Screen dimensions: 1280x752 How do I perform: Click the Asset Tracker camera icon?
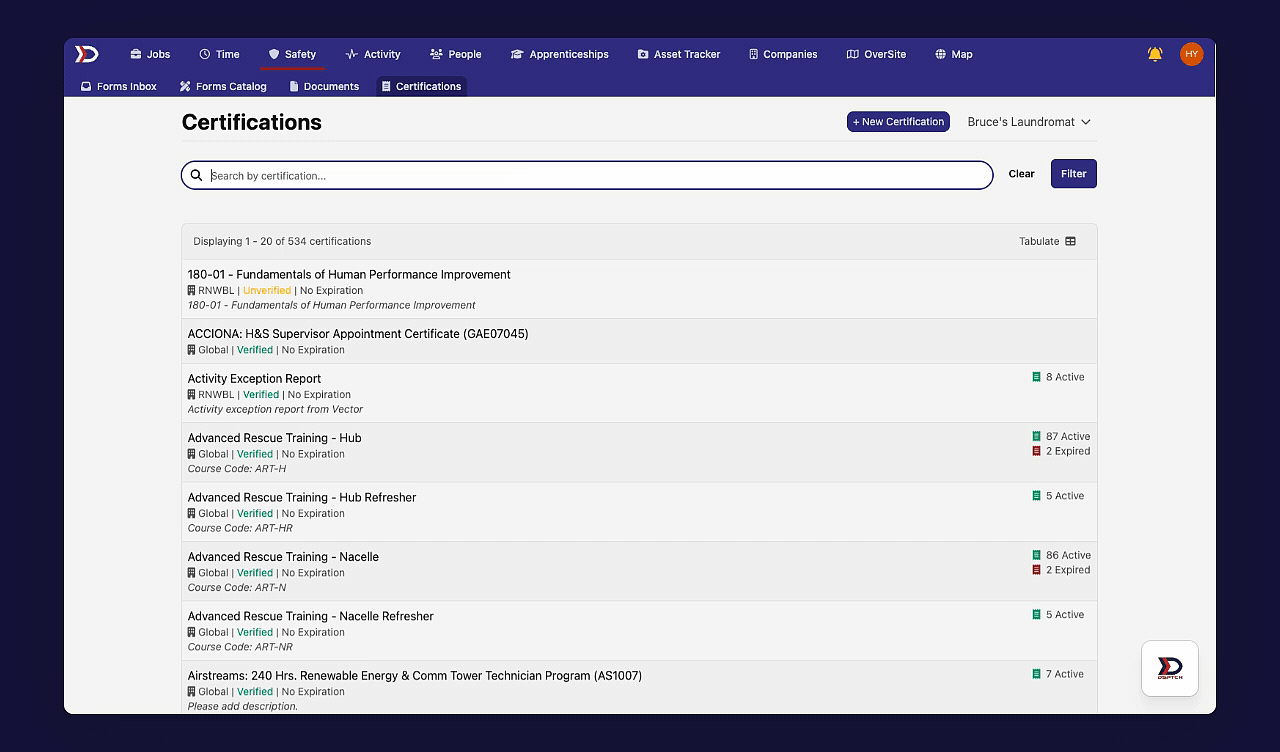(643, 54)
